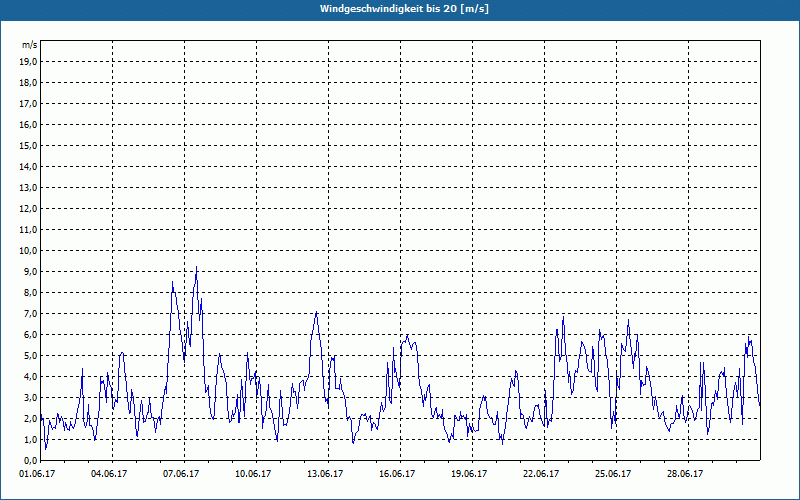Click the highest wind peak above 9 m/s

point(196,267)
